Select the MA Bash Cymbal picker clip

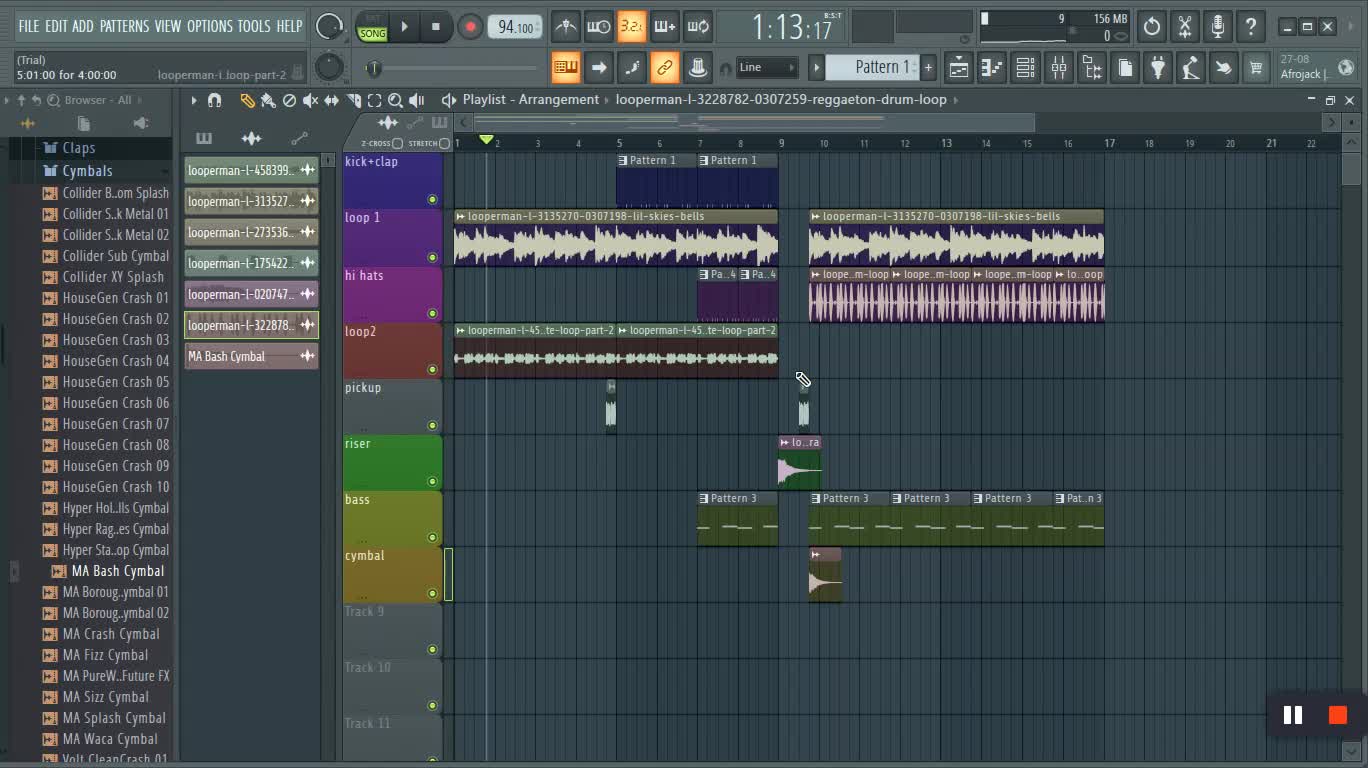pos(251,356)
